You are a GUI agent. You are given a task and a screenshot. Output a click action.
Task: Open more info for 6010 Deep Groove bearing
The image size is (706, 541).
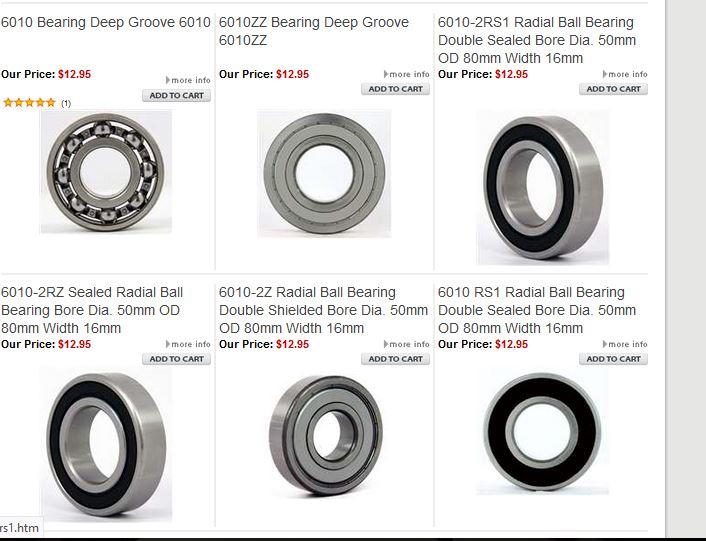point(188,80)
